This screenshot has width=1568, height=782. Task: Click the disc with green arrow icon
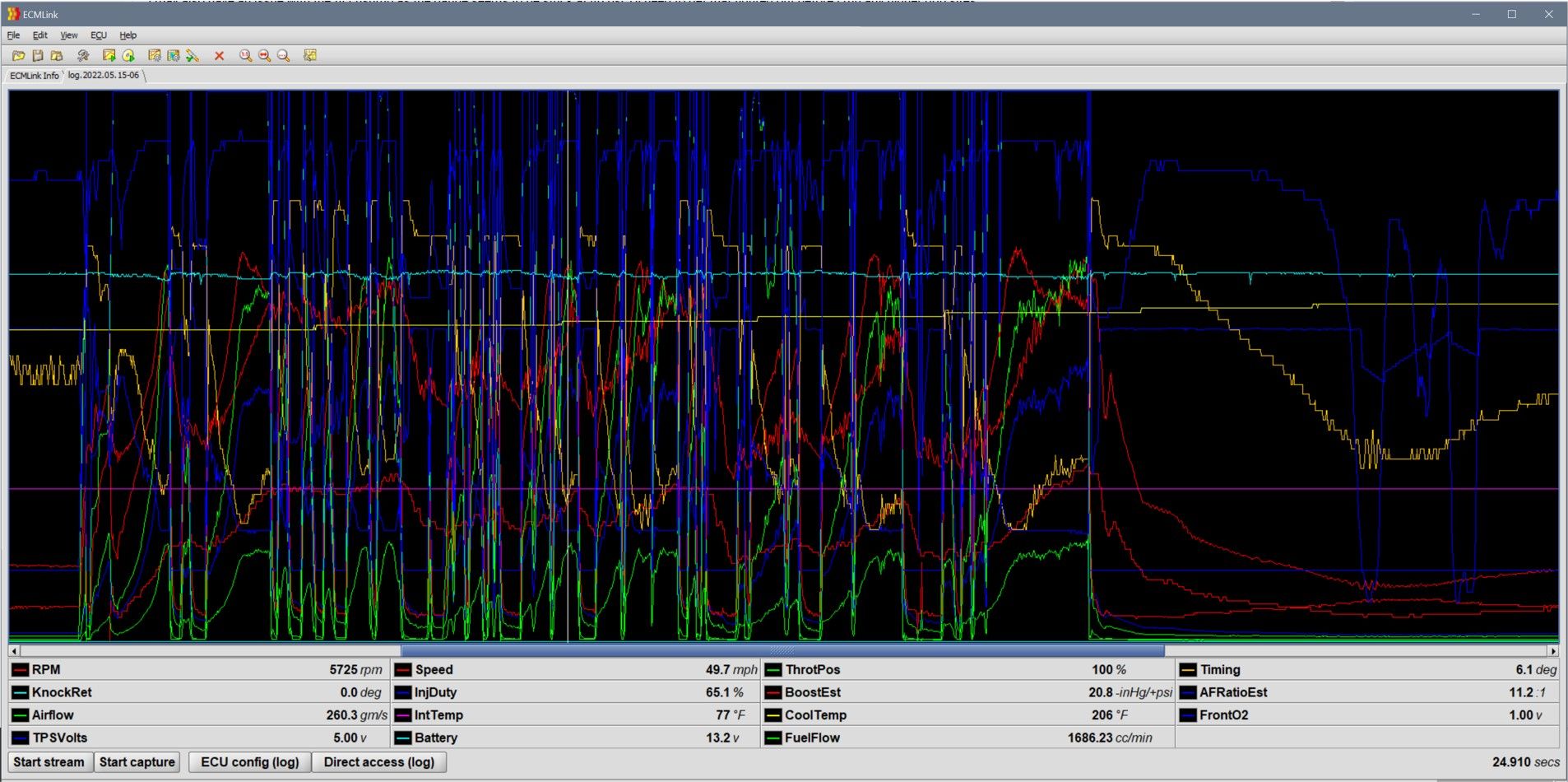(x=128, y=55)
